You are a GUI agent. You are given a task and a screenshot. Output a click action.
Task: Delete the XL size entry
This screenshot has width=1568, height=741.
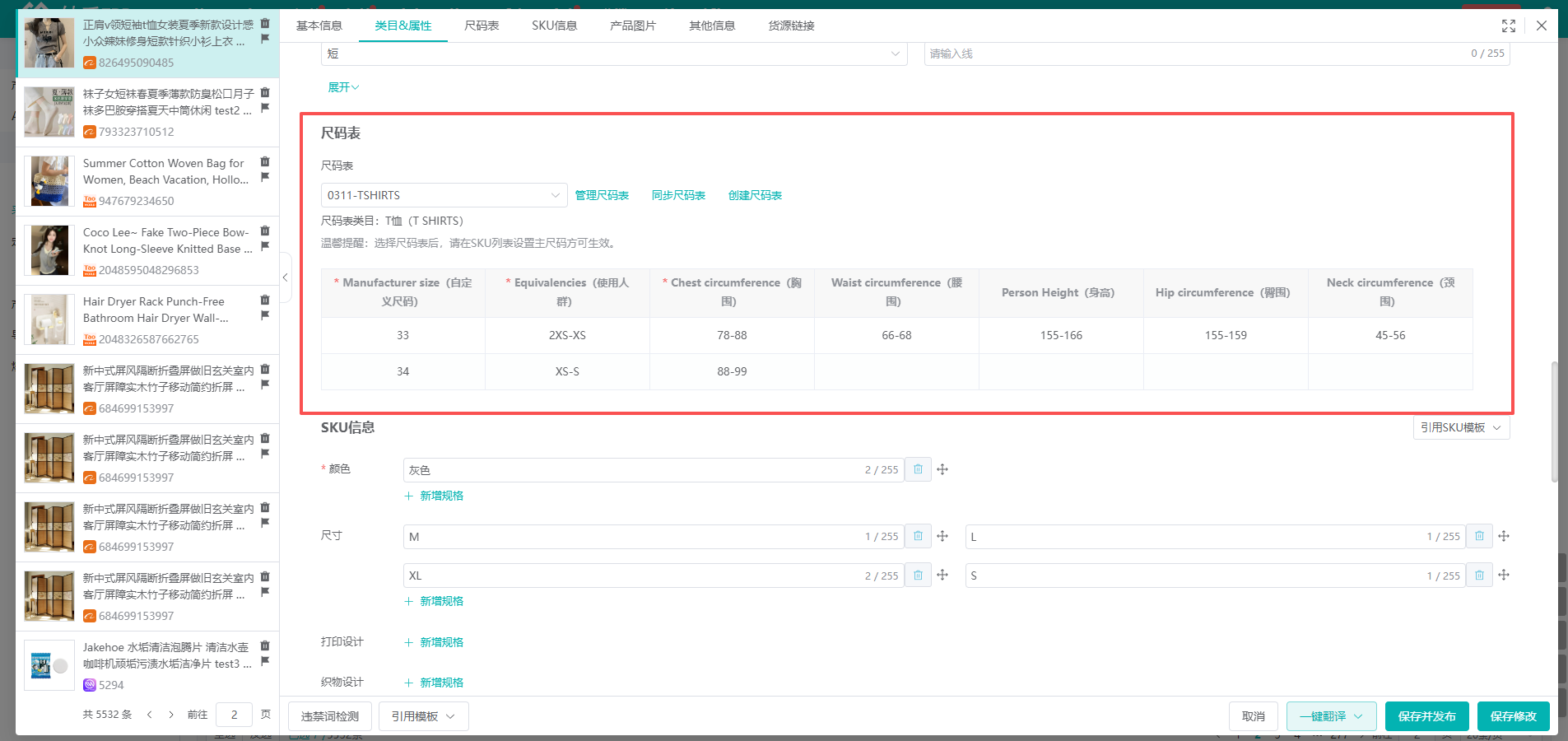pos(918,576)
